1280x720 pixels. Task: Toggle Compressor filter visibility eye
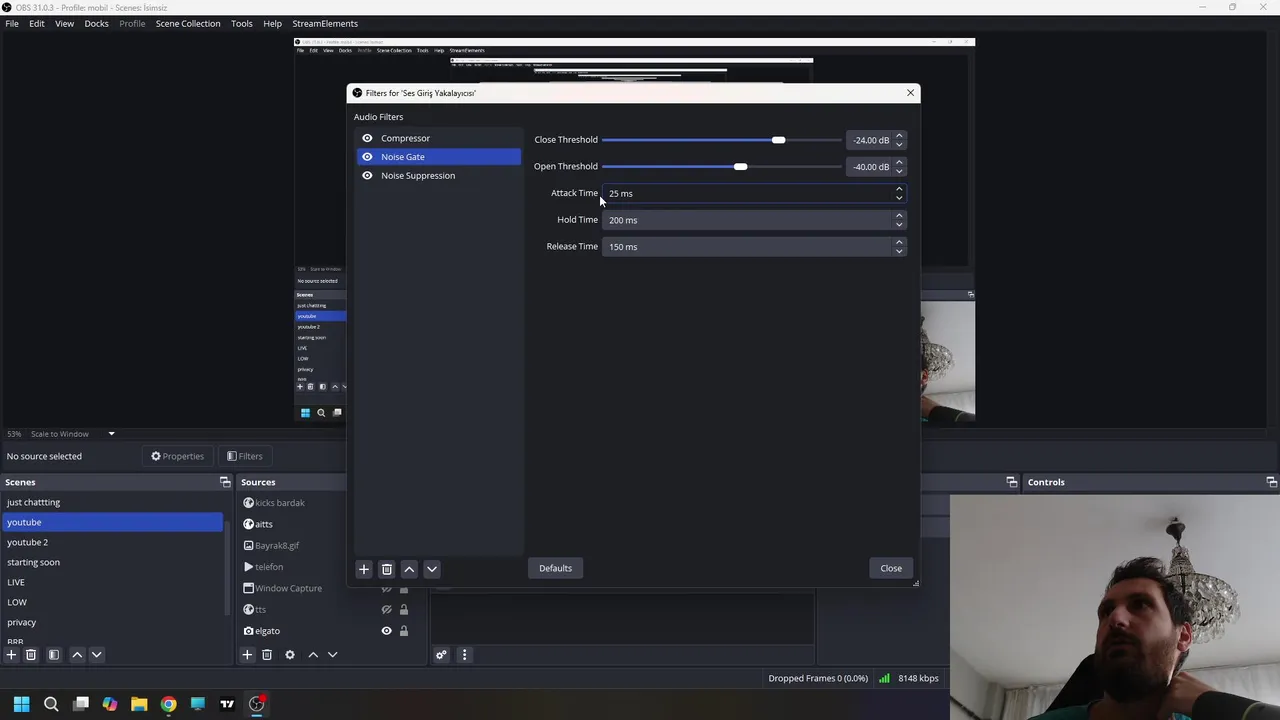point(367,138)
